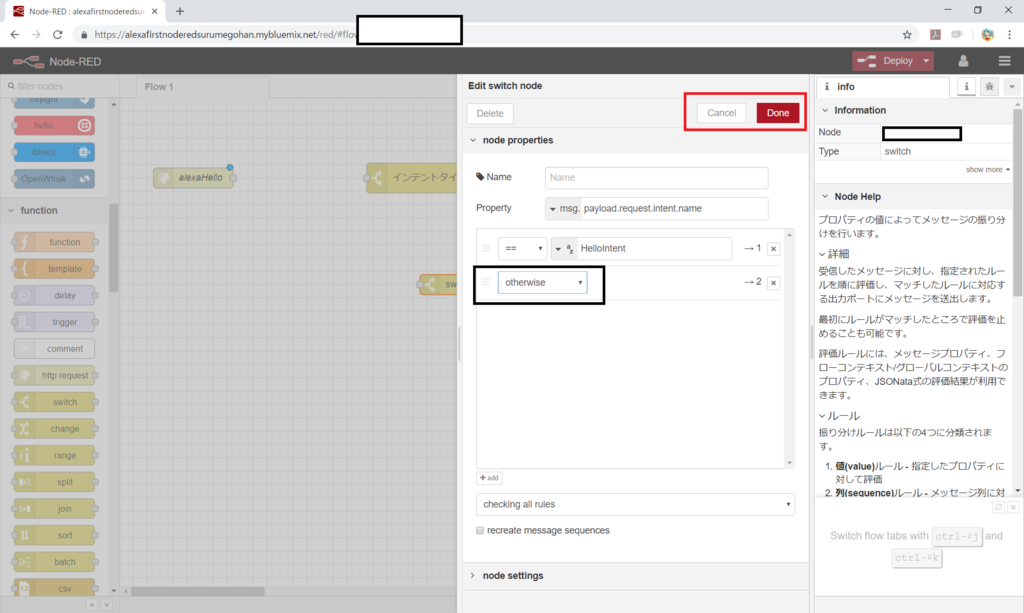The width and height of the screenshot is (1024, 613).
Task: Delete the switch node
Action: pos(490,114)
